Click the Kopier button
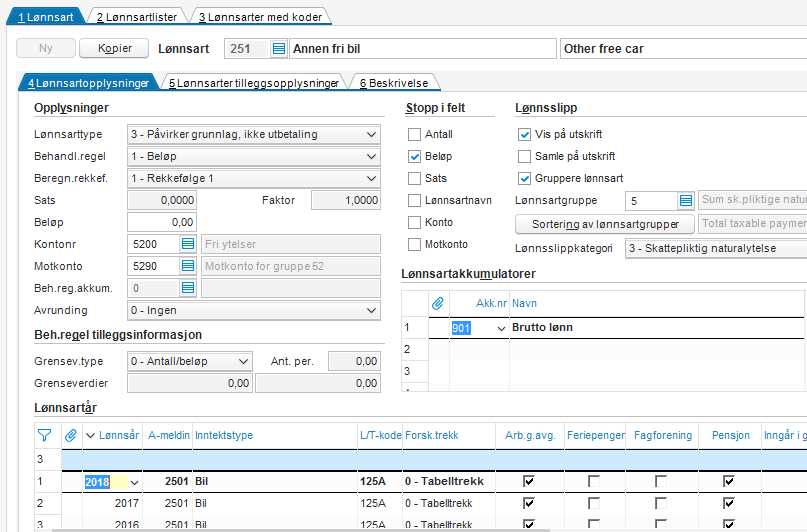807x532 pixels. [x=114, y=48]
